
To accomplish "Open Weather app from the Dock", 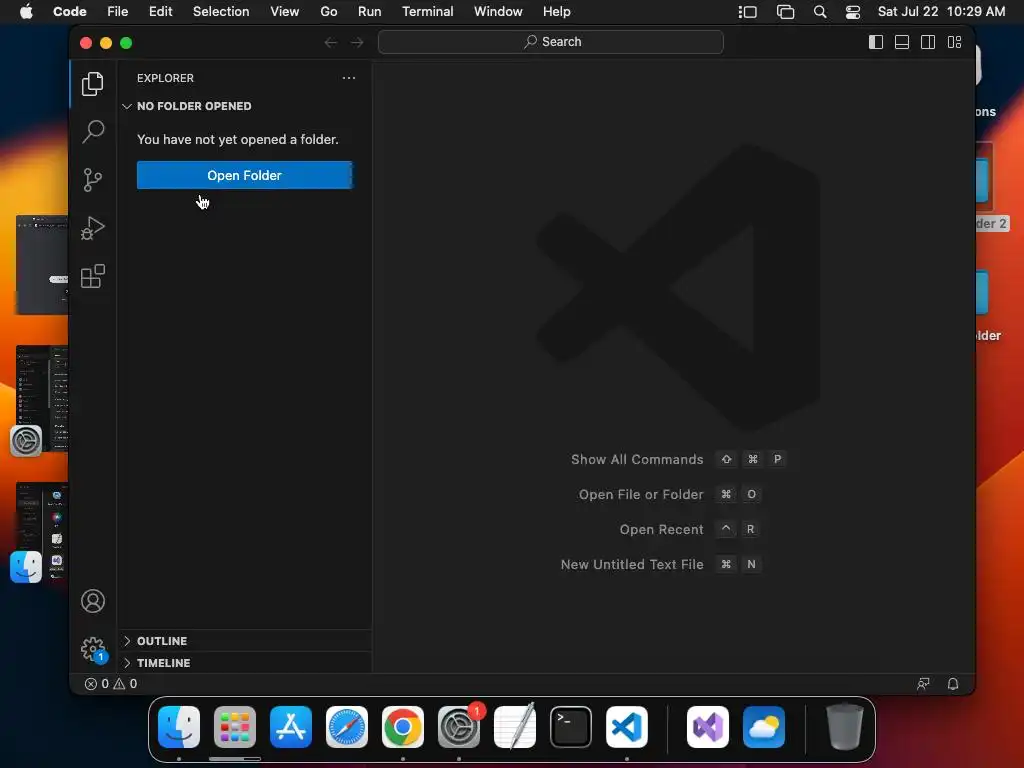I will [764, 726].
